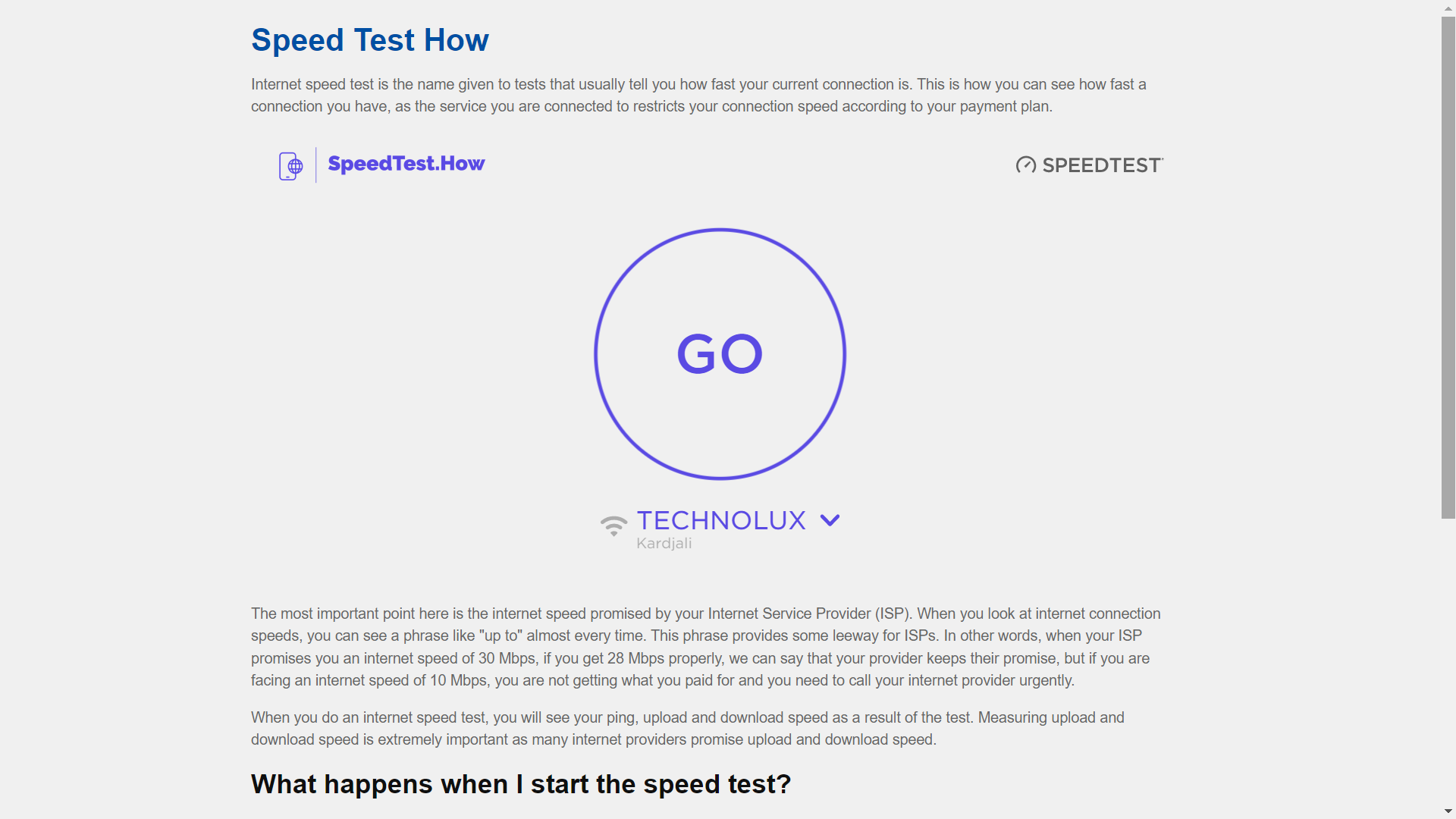Click the Kardjali location label
This screenshot has height=819, width=1456.
664,543
